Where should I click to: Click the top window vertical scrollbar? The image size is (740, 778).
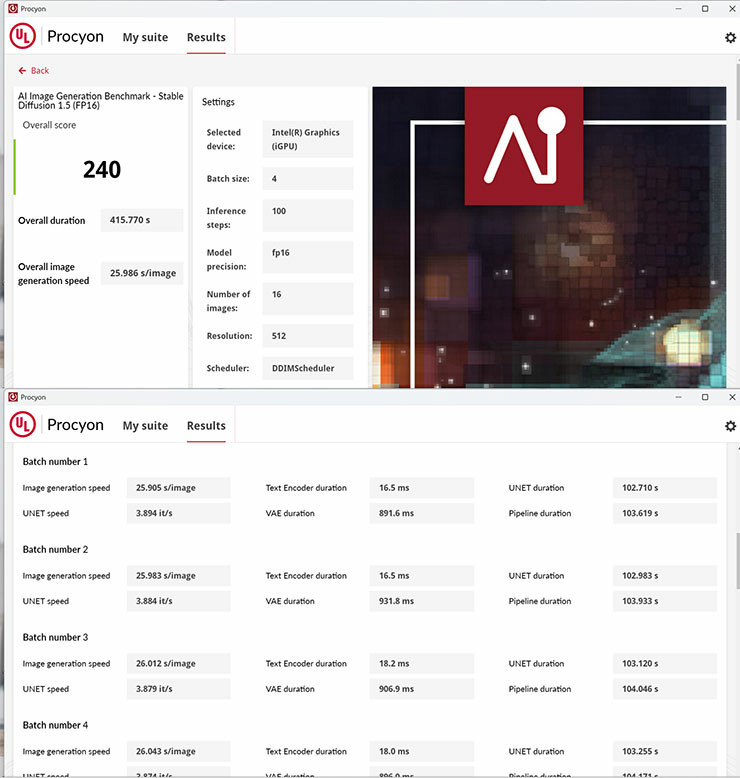737,92
